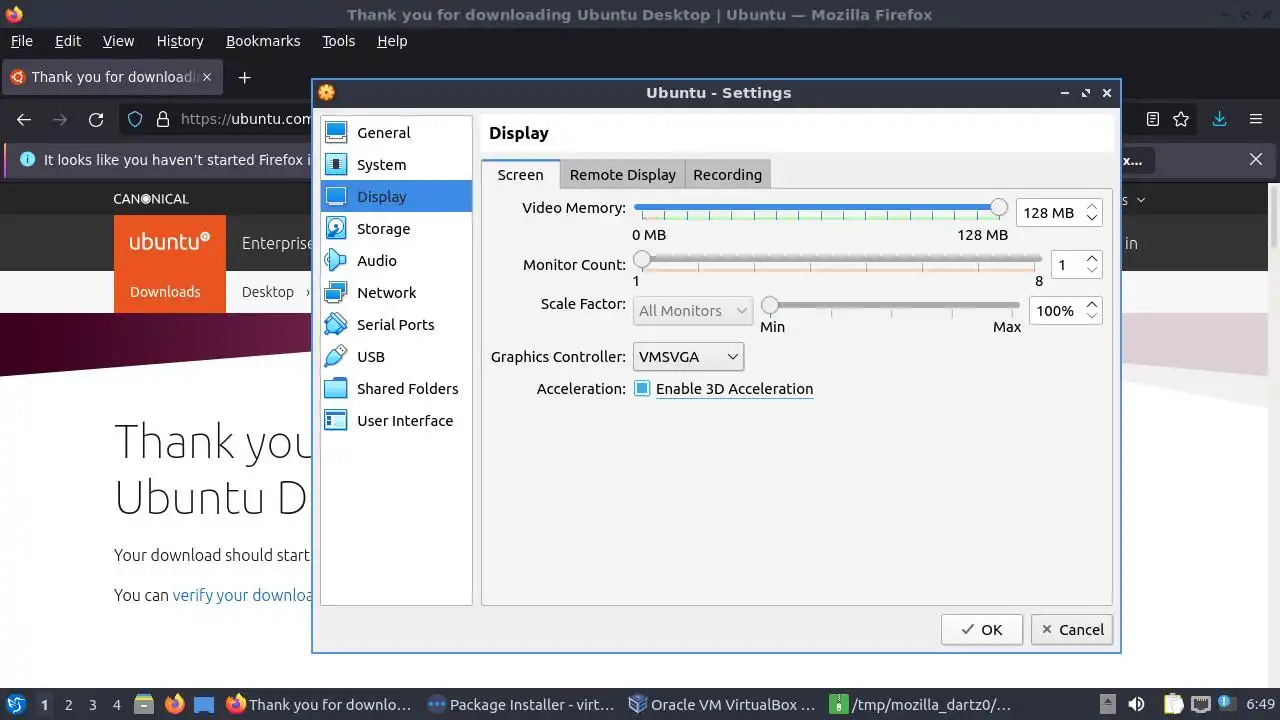Open the taskbar application menu launcher
Viewport: 1280px width, 720px height.
click(x=16, y=704)
